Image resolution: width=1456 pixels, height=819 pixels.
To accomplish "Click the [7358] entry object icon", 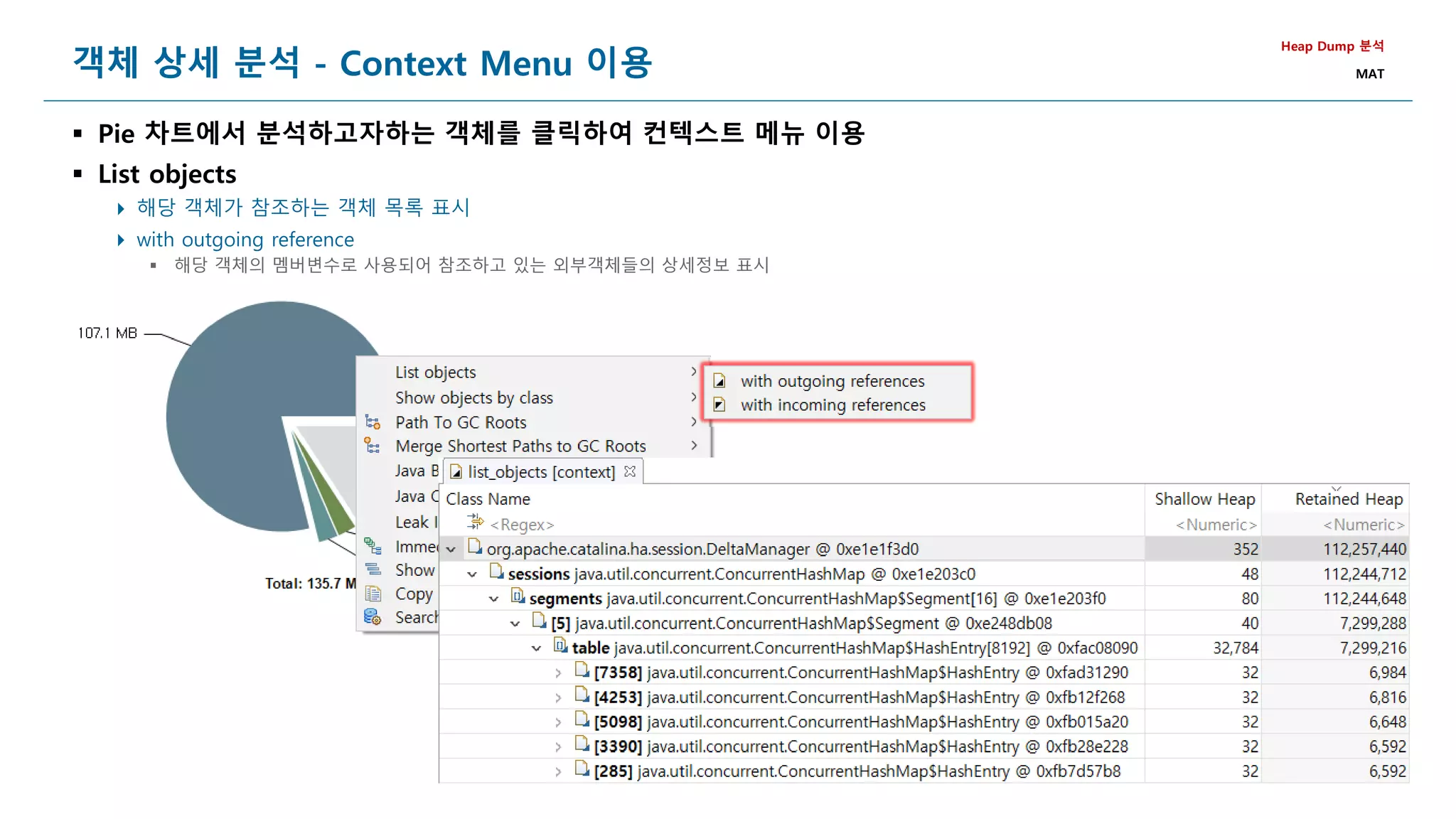I will [x=582, y=670].
